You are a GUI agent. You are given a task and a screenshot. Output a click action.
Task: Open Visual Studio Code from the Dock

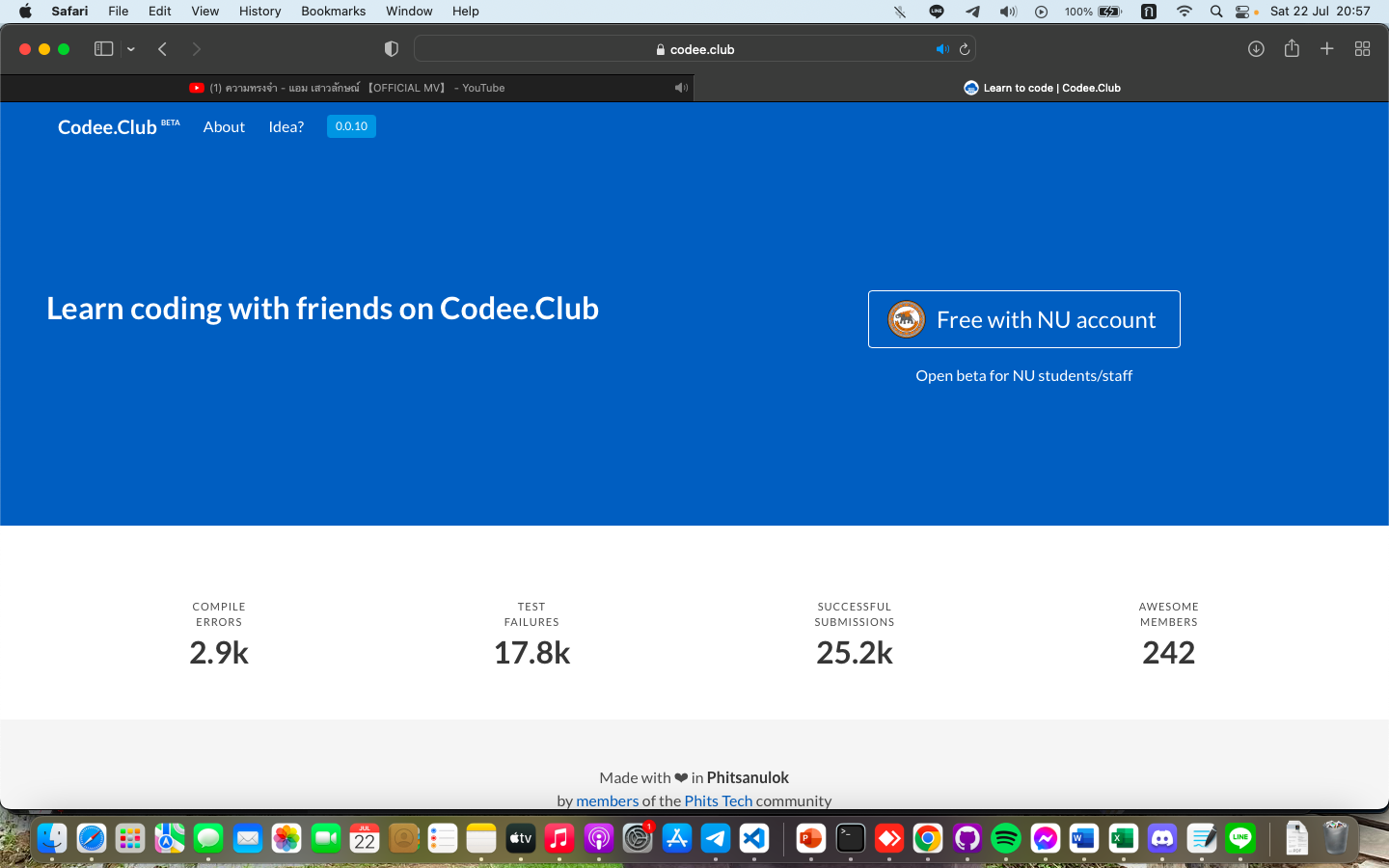tap(754, 838)
